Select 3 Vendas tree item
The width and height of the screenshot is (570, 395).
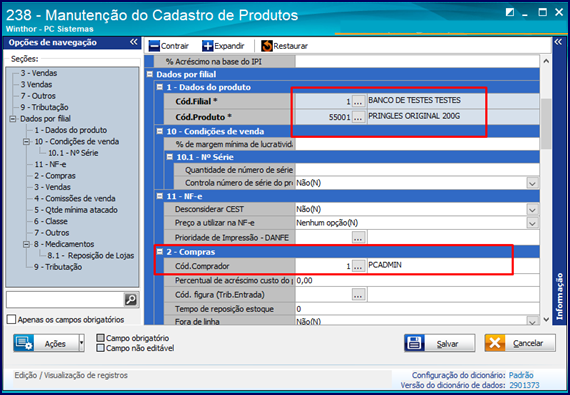pos(36,85)
